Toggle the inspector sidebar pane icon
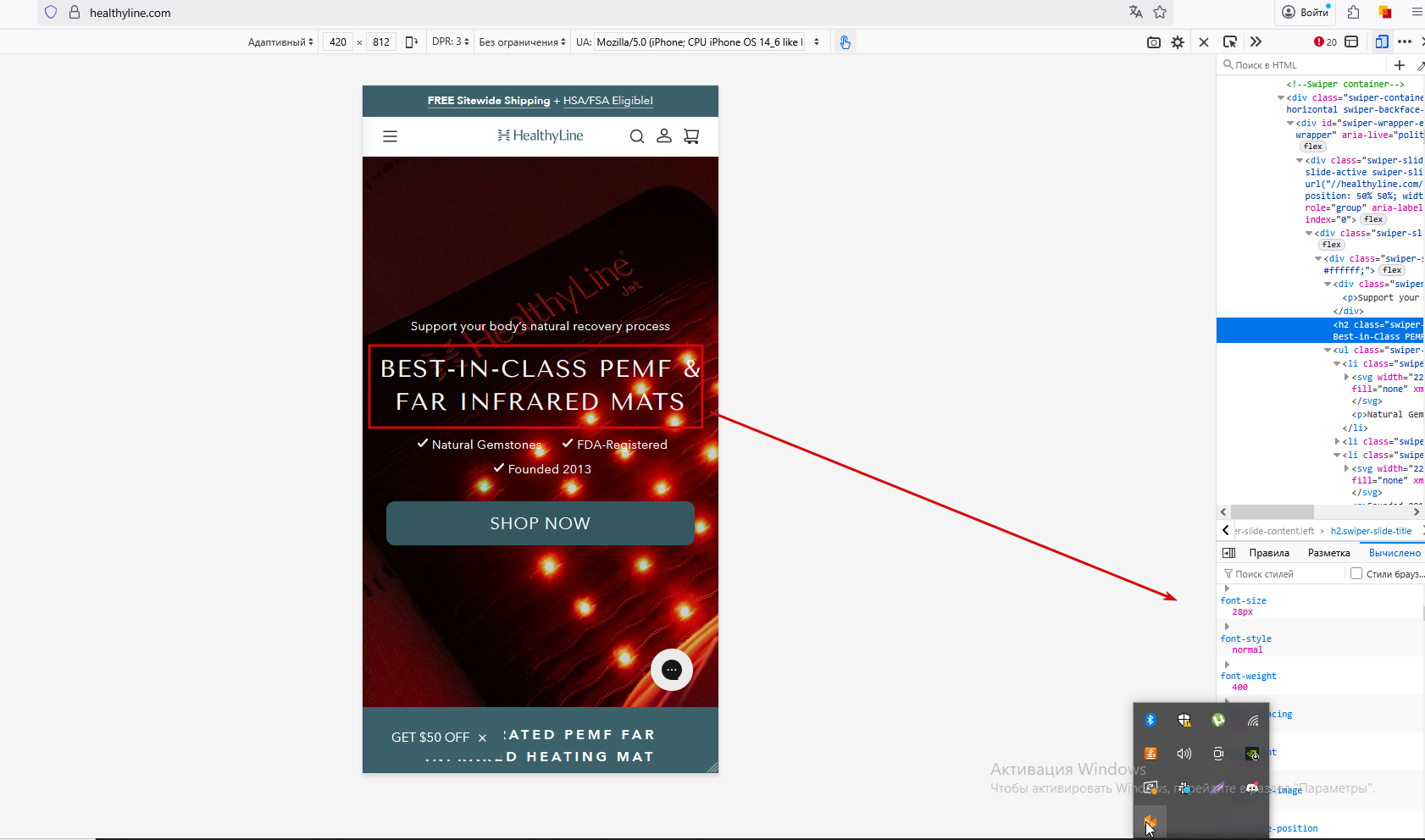 click(1229, 553)
